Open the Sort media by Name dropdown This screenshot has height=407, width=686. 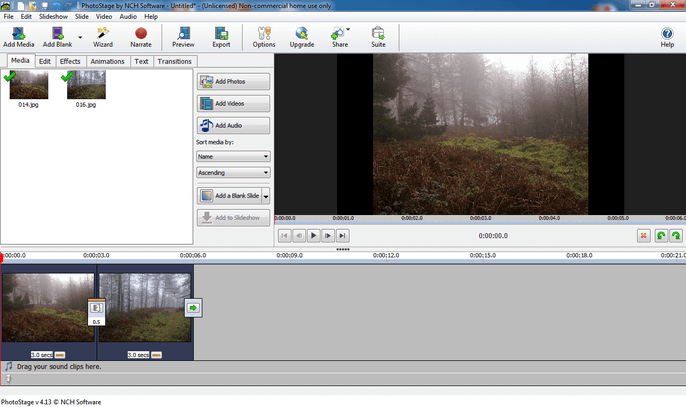(x=233, y=156)
